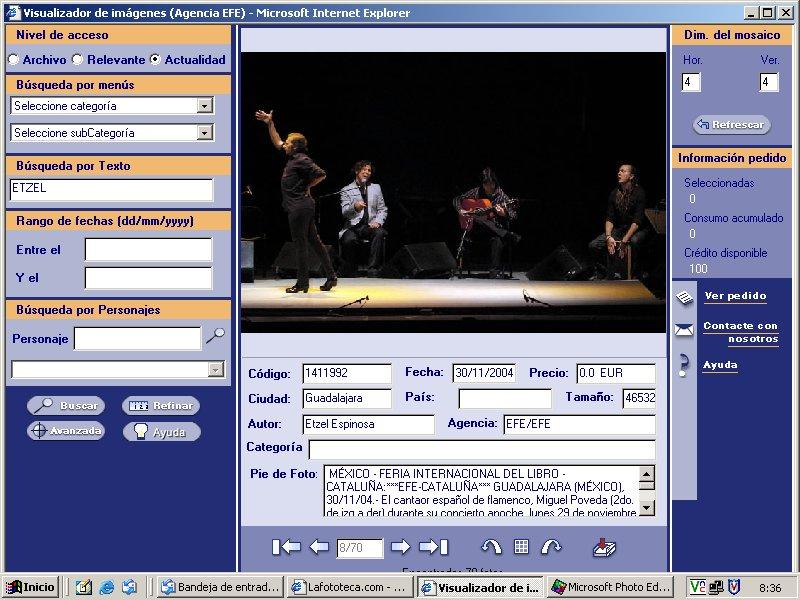This screenshot has height=600, width=800.
Task: Open the 'Ver pedido' link
Action: [735, 296]
